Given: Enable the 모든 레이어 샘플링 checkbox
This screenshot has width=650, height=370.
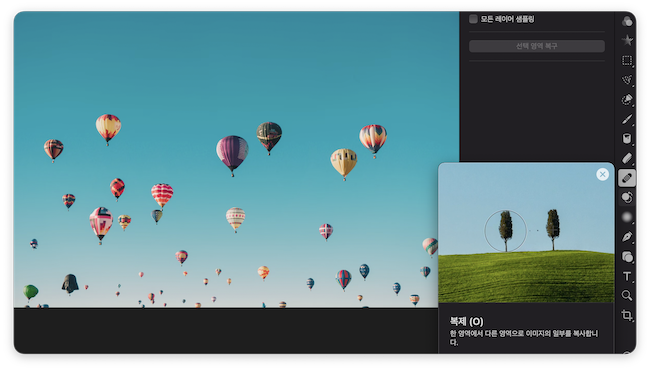Looking at the screenshot, I should coord(473,19).
